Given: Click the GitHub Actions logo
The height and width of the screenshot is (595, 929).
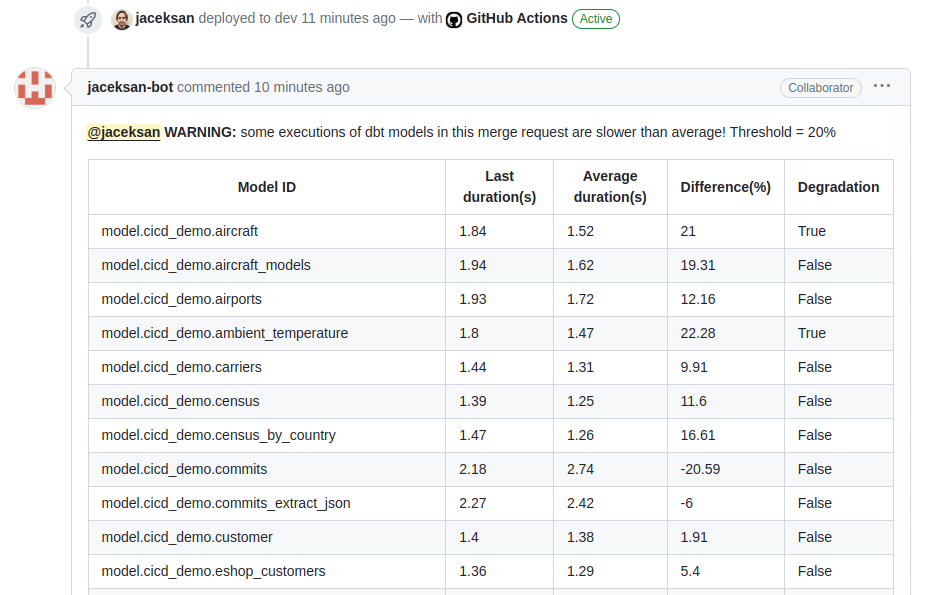Looking at the screenshot, I should pyautogui.click(x=456, y=18).
